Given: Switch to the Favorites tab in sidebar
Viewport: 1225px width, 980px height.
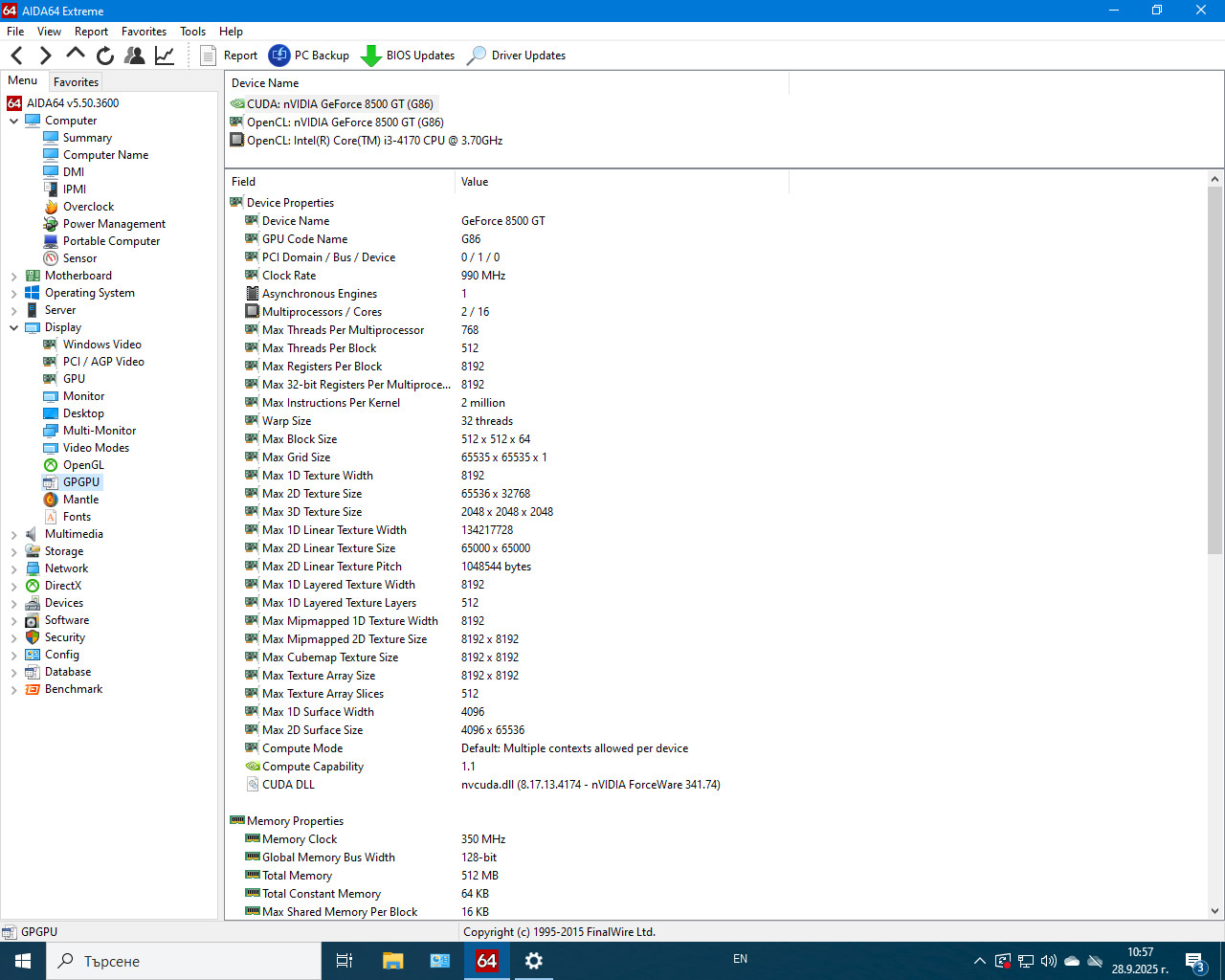Looking at the screenshot, I should 76,82.
